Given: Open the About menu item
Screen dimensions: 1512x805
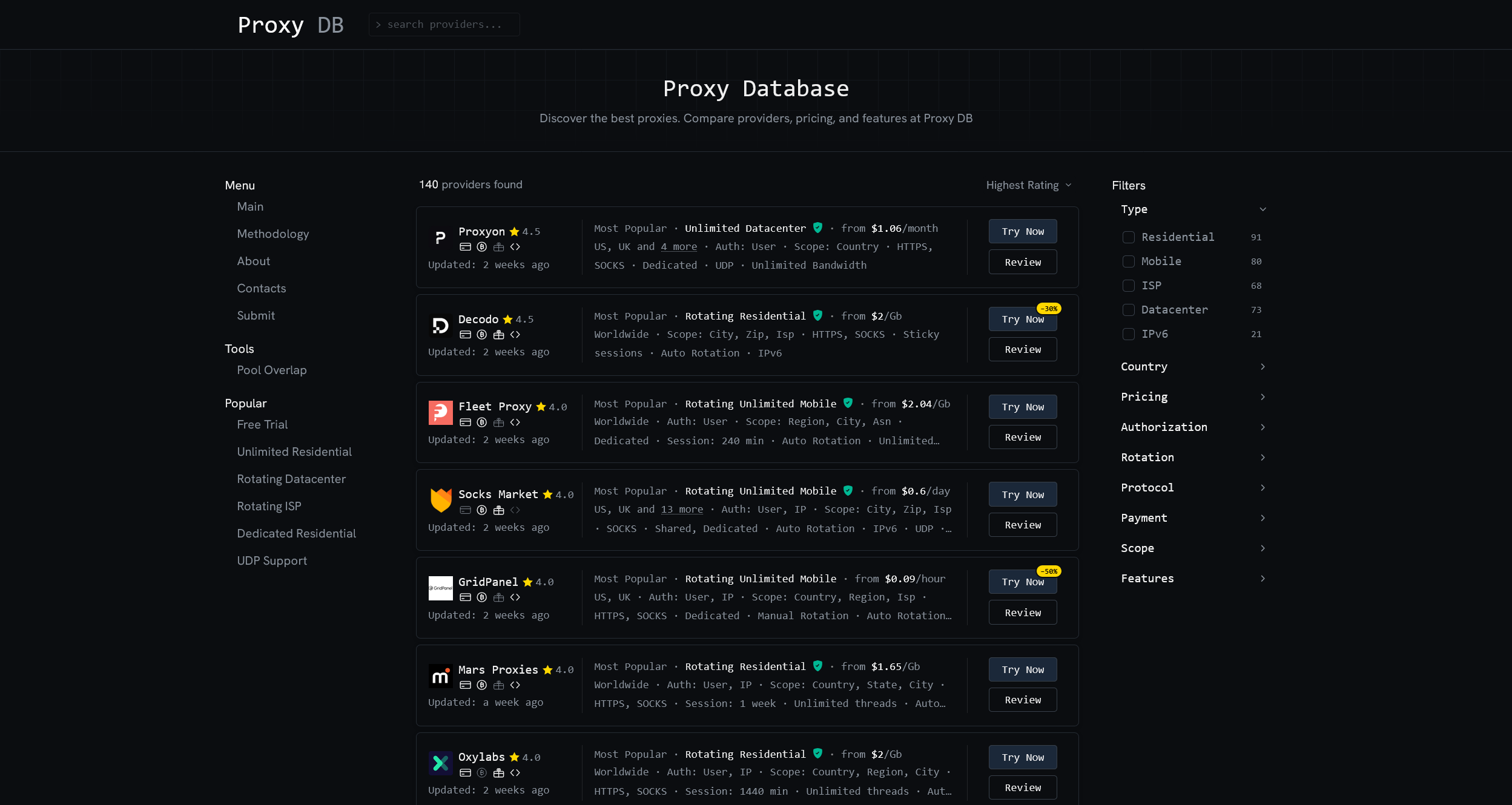Looking at the screenshot, I should [254, 261].
